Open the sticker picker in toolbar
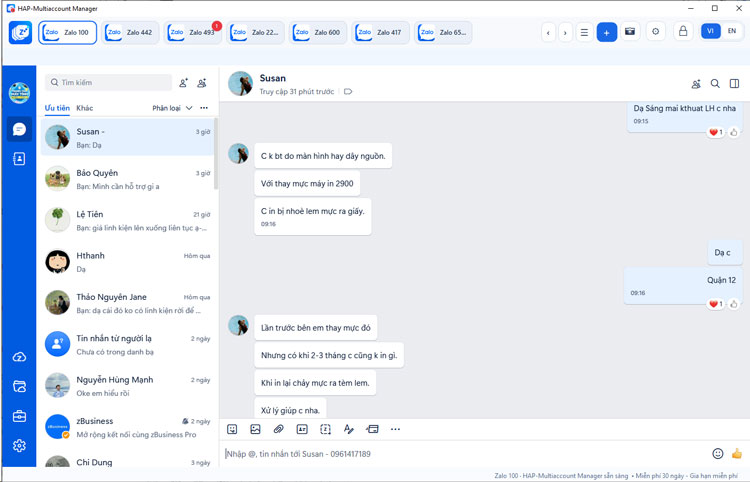Image resolution: width=750 pixels, height=482 pixels. click(232, 429)
